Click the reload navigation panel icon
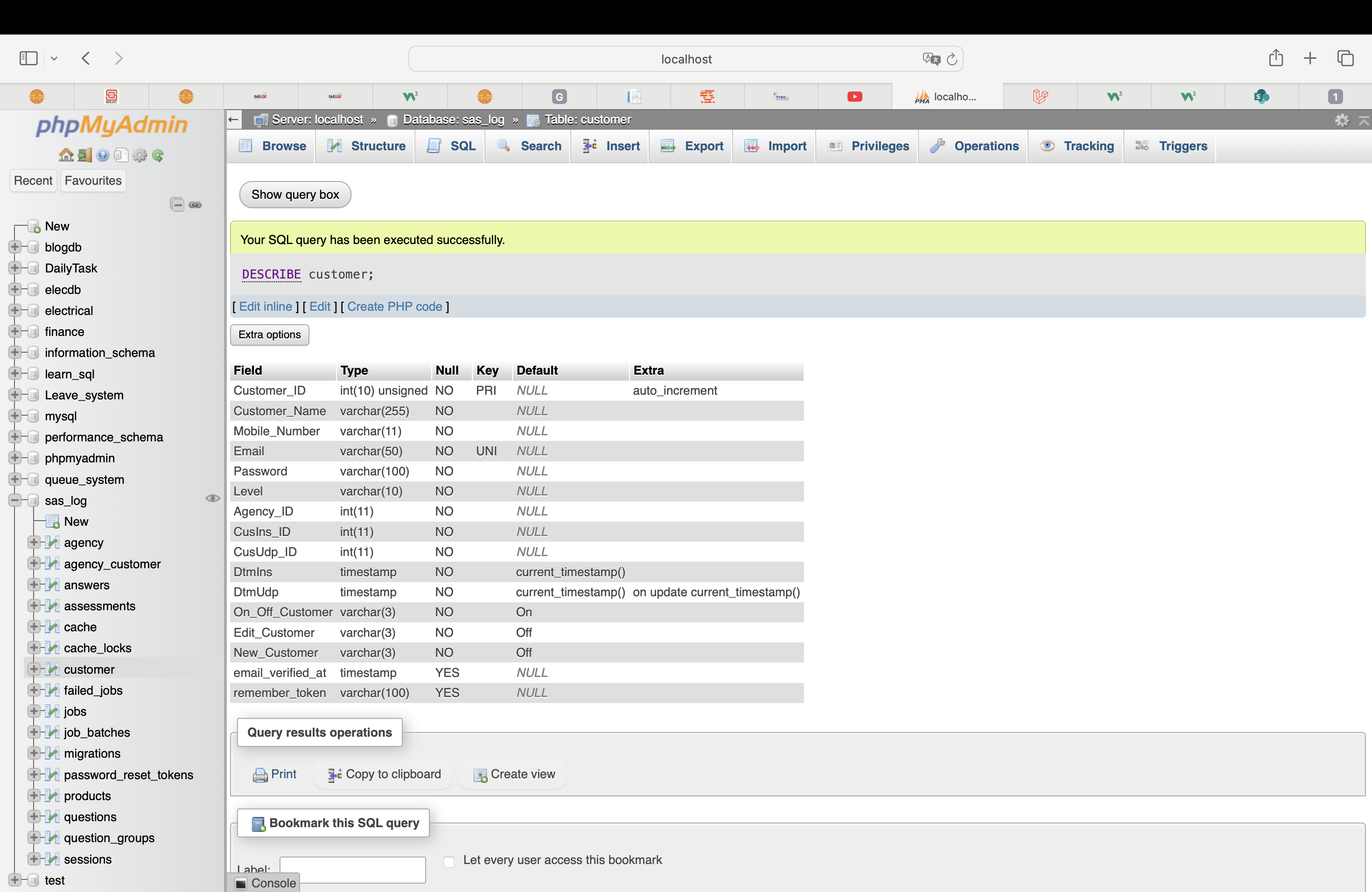Screen dimensions: 1372x892 point(158,155)
